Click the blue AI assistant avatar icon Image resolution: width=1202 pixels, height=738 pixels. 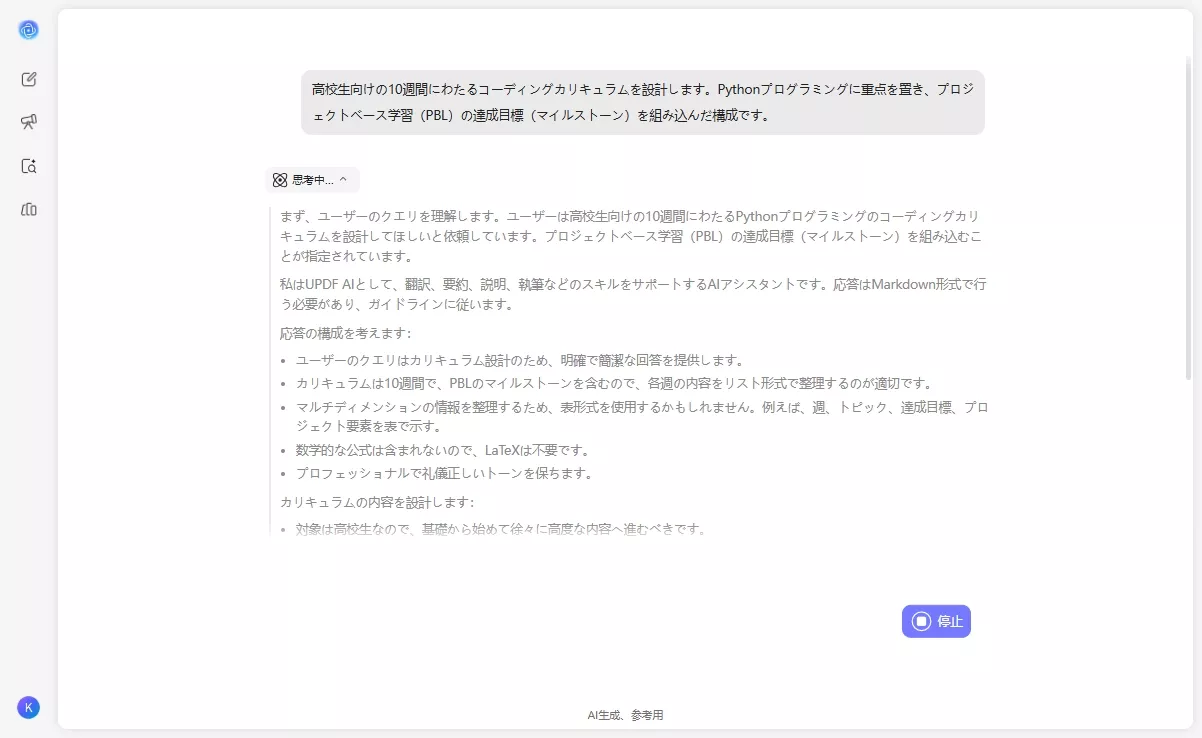point(29,29)
